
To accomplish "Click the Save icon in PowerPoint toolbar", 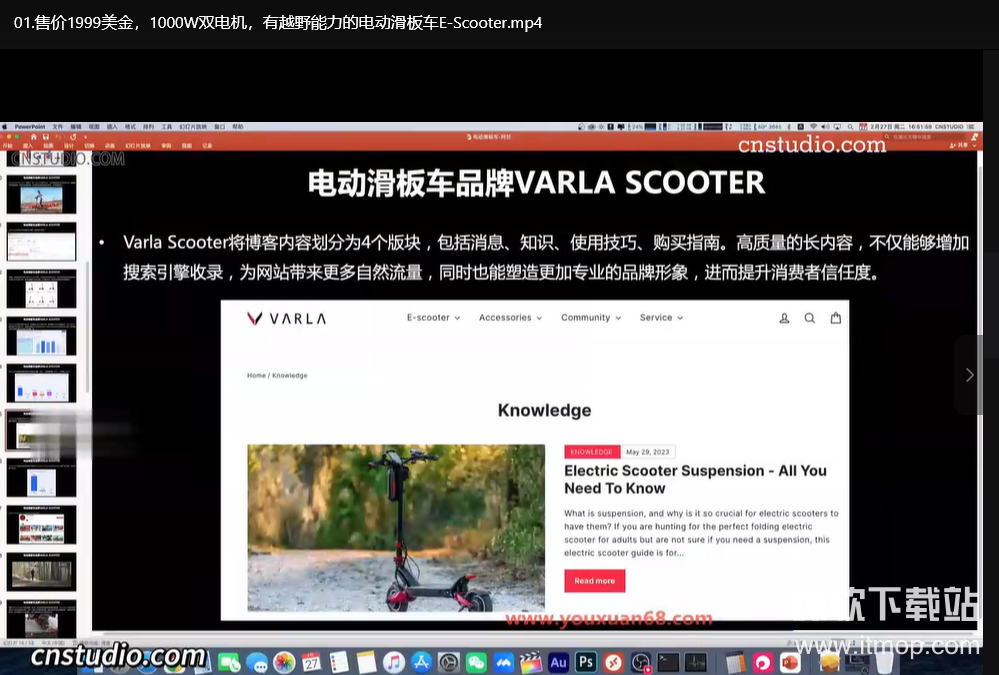I will (x=46, y=137).
